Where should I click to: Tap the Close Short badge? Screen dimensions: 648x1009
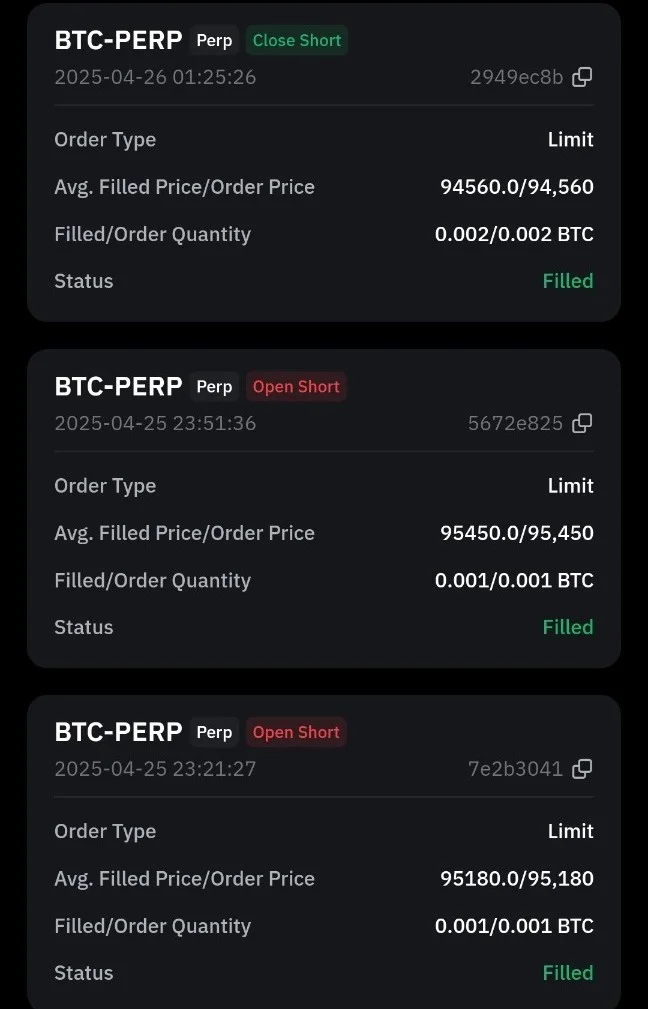tap(297, 40)
